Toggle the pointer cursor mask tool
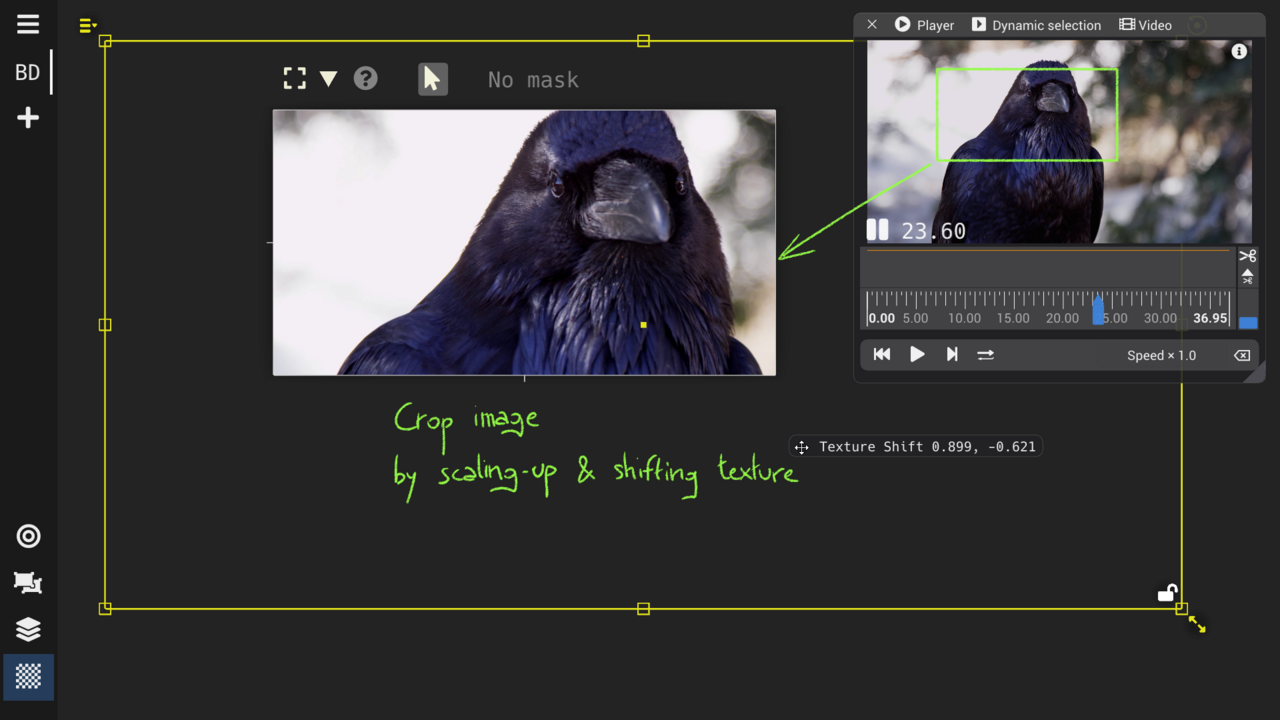This screenshot has height=720, width=1280. tap(432, 79)
